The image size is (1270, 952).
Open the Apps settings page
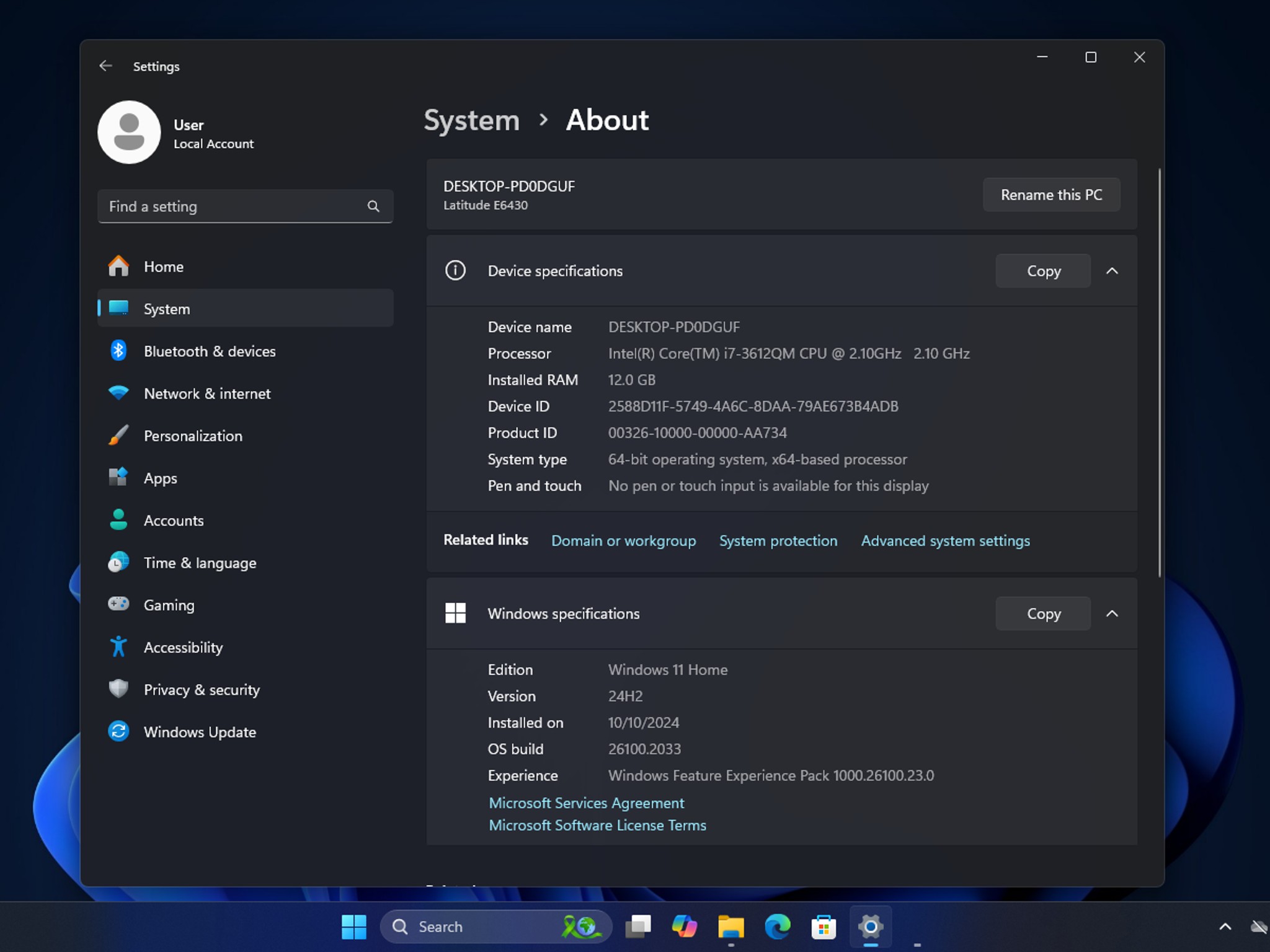coord(245,478)
